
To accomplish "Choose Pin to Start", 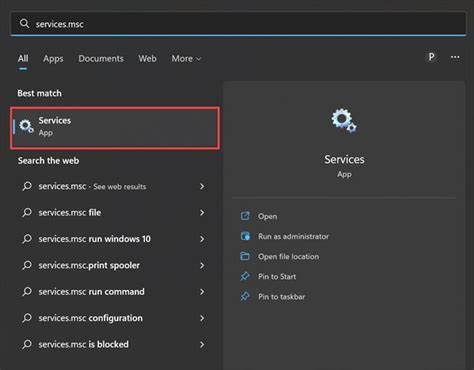I will (277, 277).
